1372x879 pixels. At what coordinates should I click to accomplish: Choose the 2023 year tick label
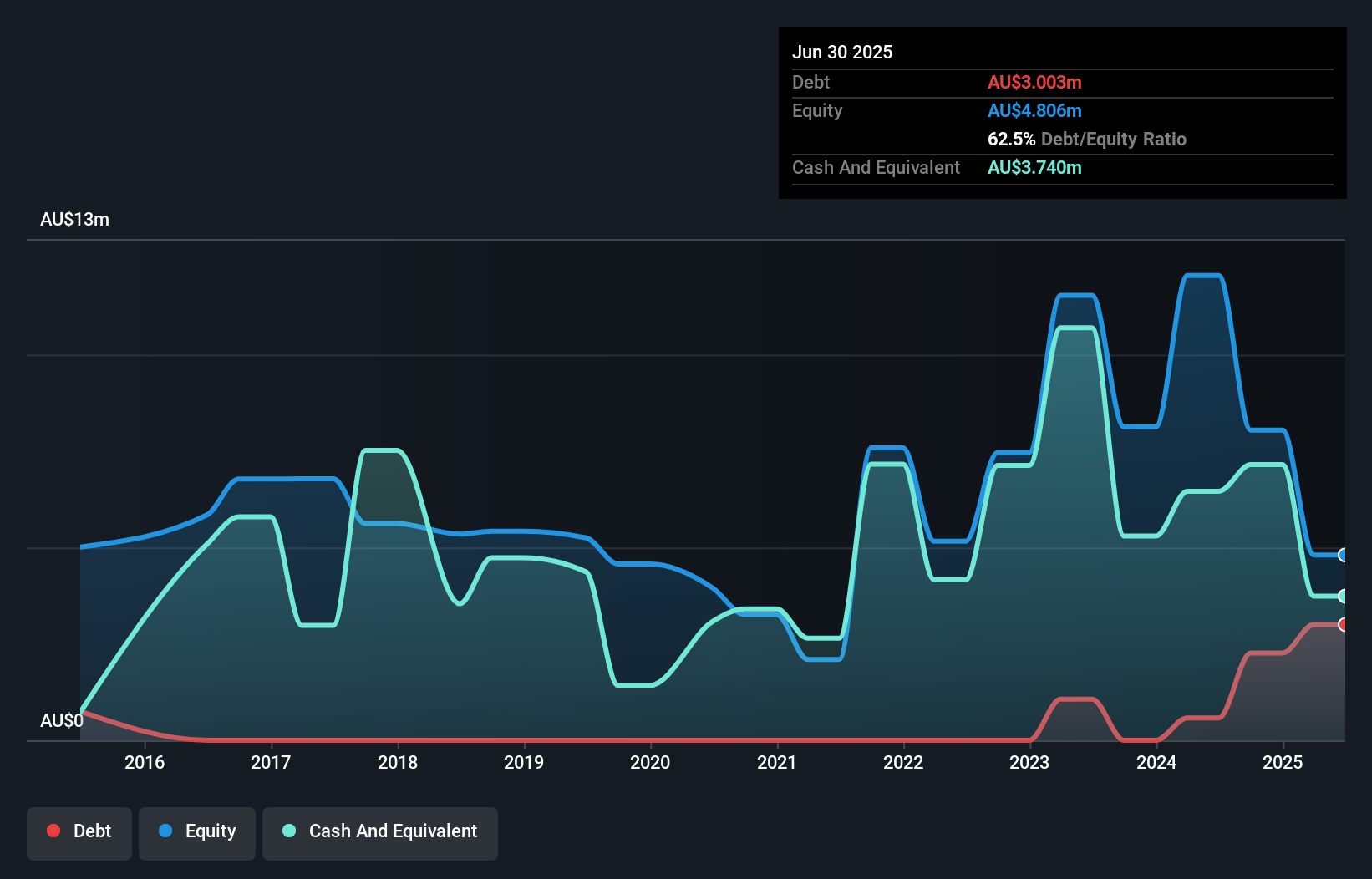[1029, 762]
